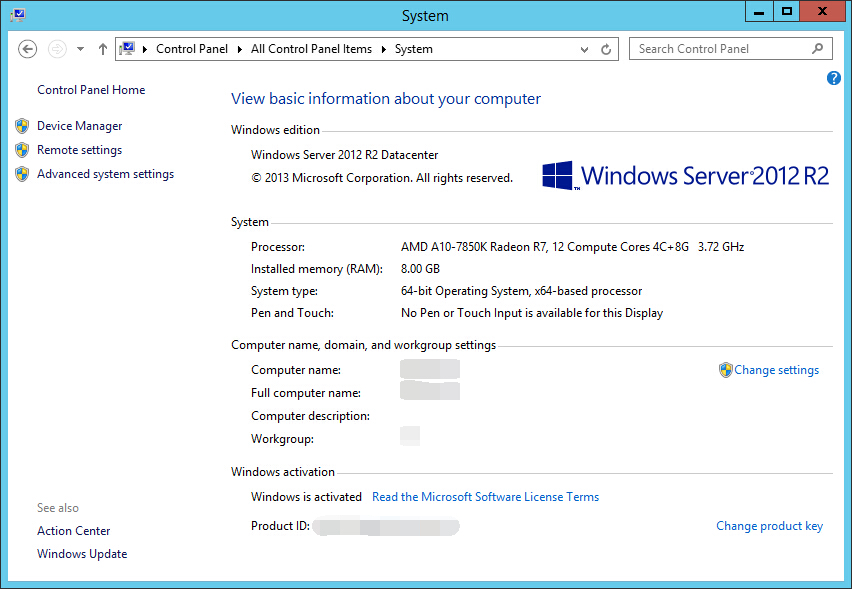Click the computer icon in the address bar
Screen dimensions: 852x589
(127, 48)
